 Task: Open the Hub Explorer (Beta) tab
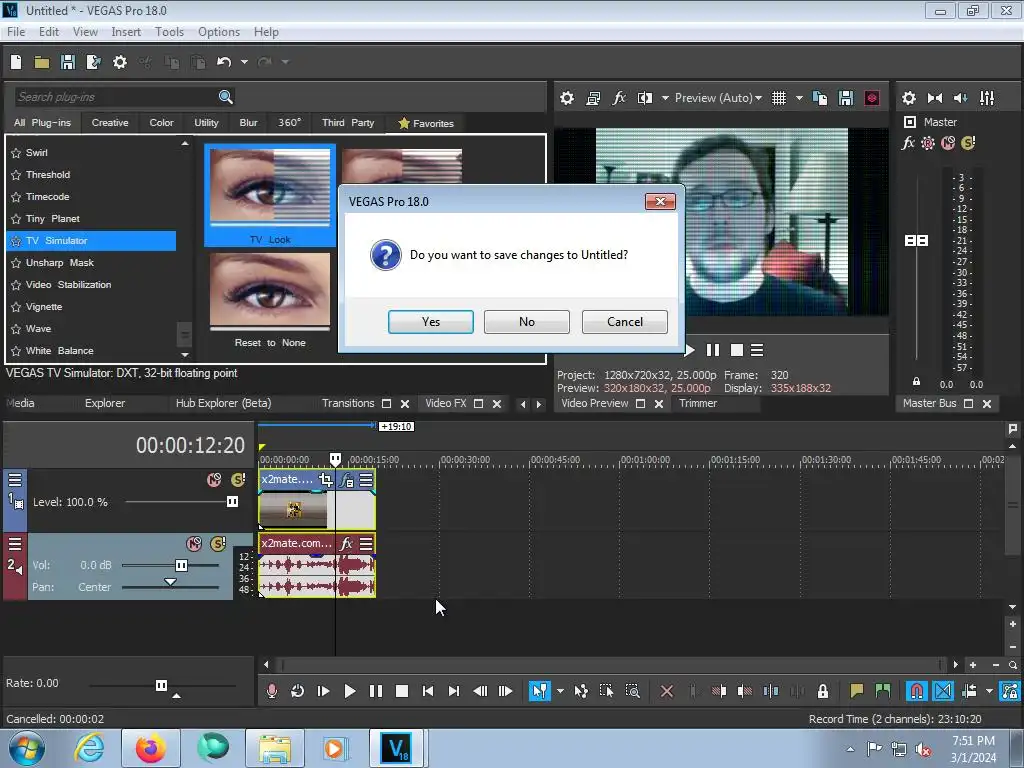pyautogui.click(x=223, y=403)
